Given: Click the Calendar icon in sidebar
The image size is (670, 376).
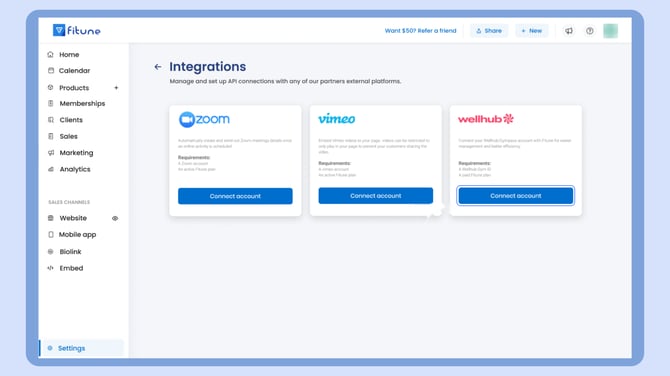Looking at the screenshot, I should click(x=51, y=70).
